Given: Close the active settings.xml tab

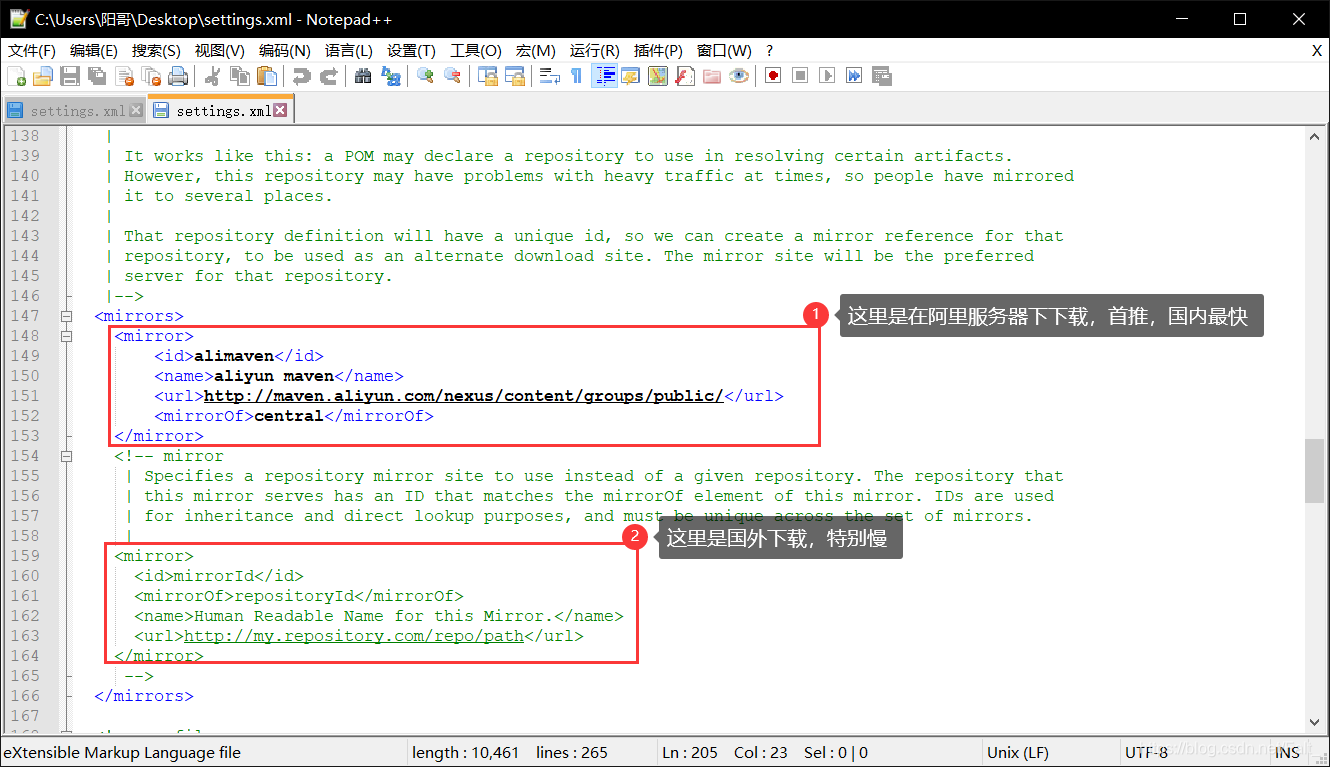Looking at the screenshot, I should [x=280, y=110].
